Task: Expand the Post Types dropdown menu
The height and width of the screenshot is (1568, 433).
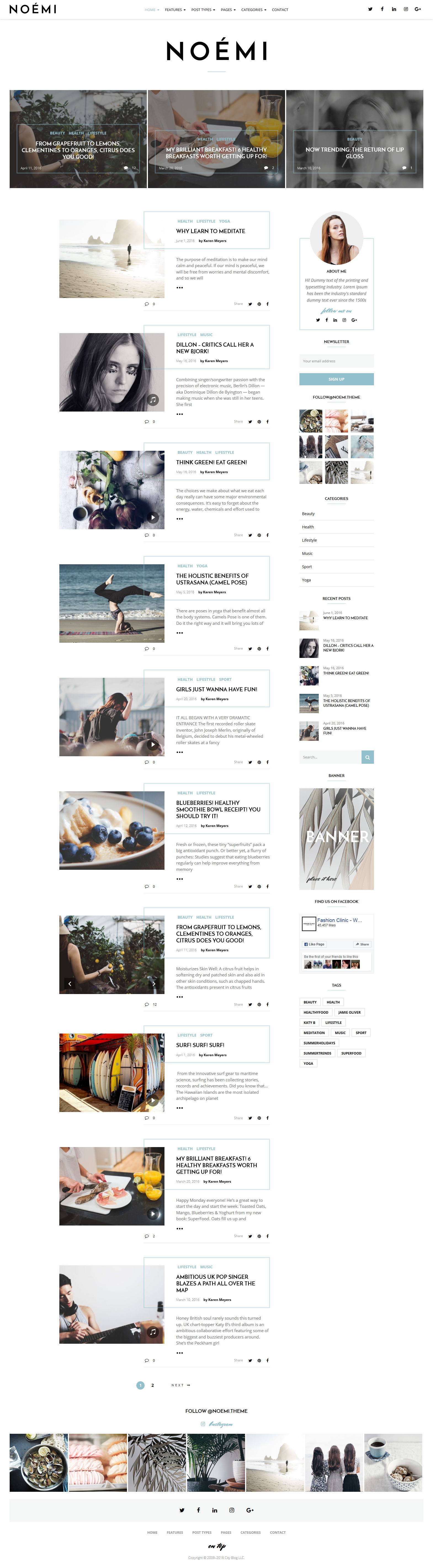Action: click(203, 10)
